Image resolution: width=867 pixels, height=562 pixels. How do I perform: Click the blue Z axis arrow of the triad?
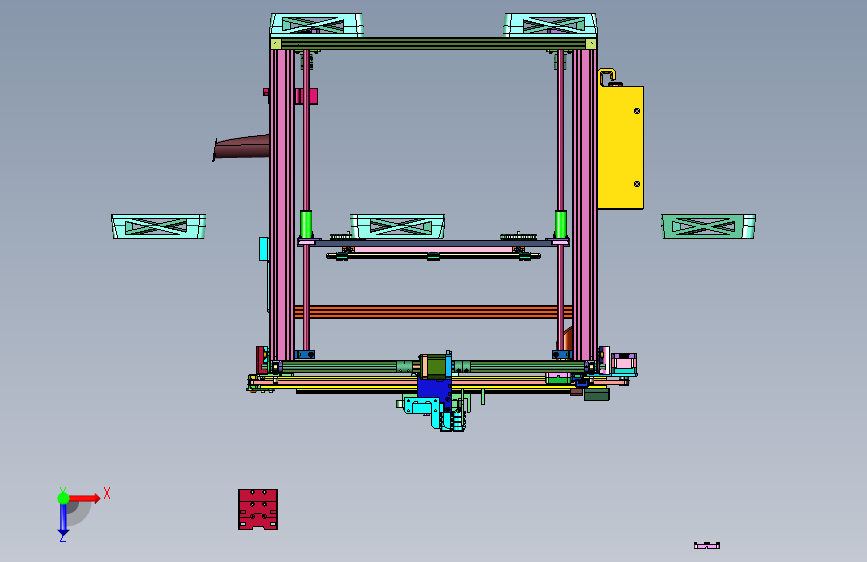coord(63,519)
